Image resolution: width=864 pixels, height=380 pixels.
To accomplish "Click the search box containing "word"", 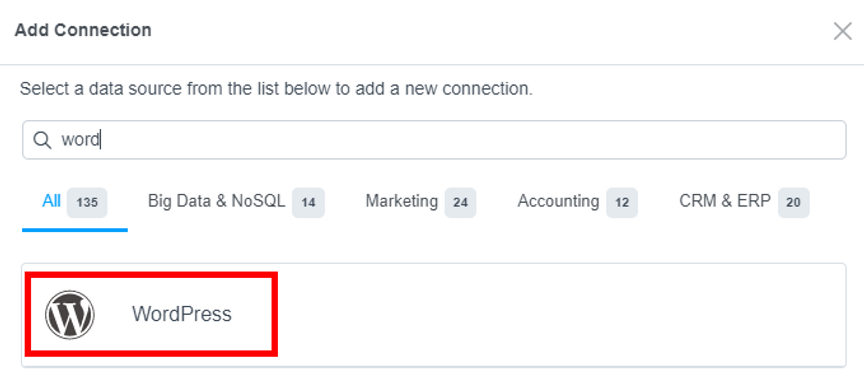I will (434, 140).
